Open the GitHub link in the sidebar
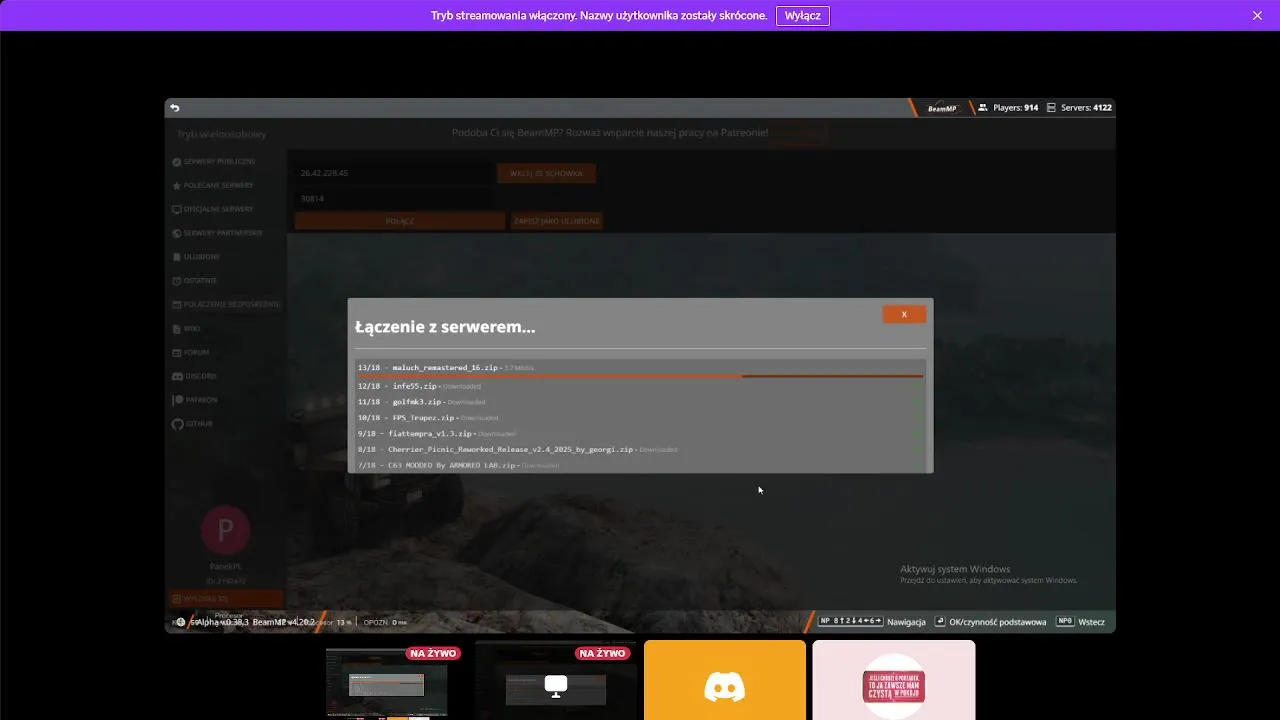Viewport: 1280px width, 720px height. pyautogui.click(x=192, y=424)
